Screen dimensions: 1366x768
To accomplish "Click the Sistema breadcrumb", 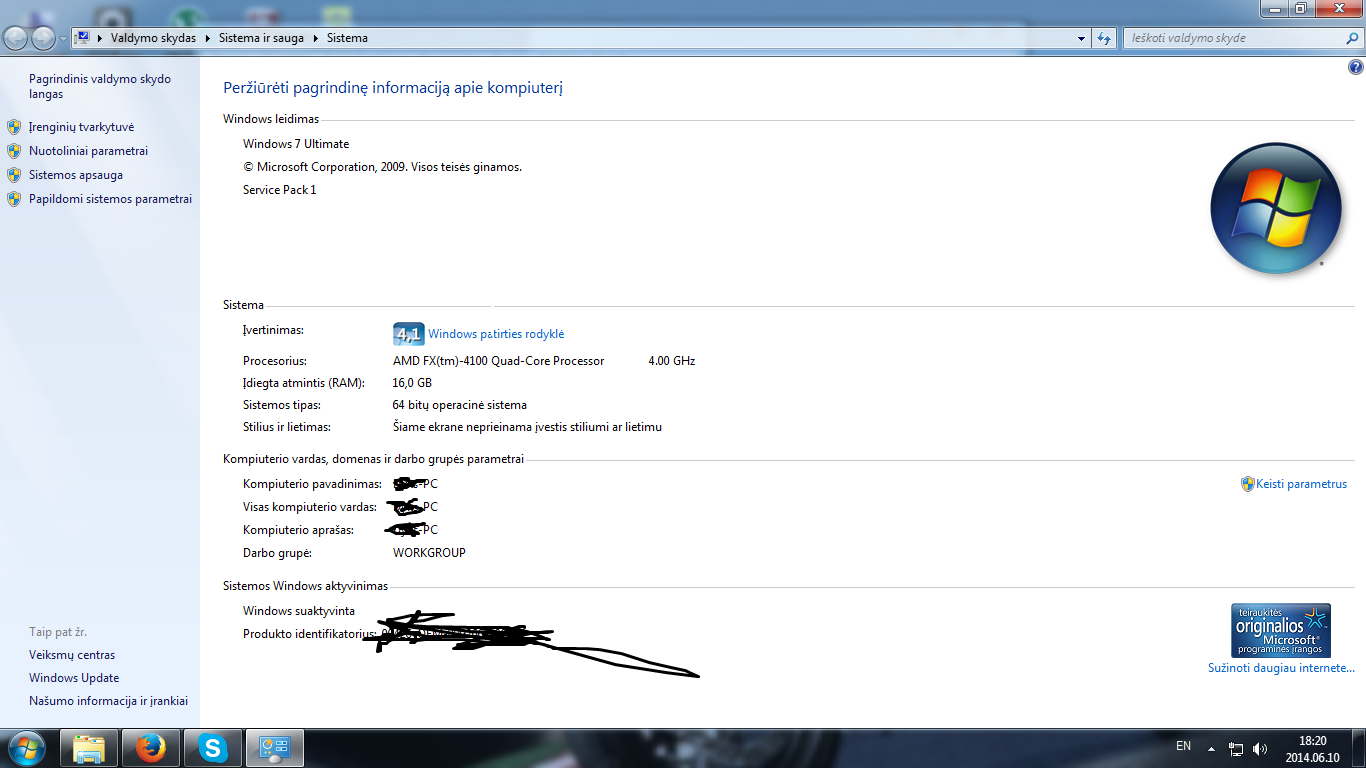I will [347, 38].
